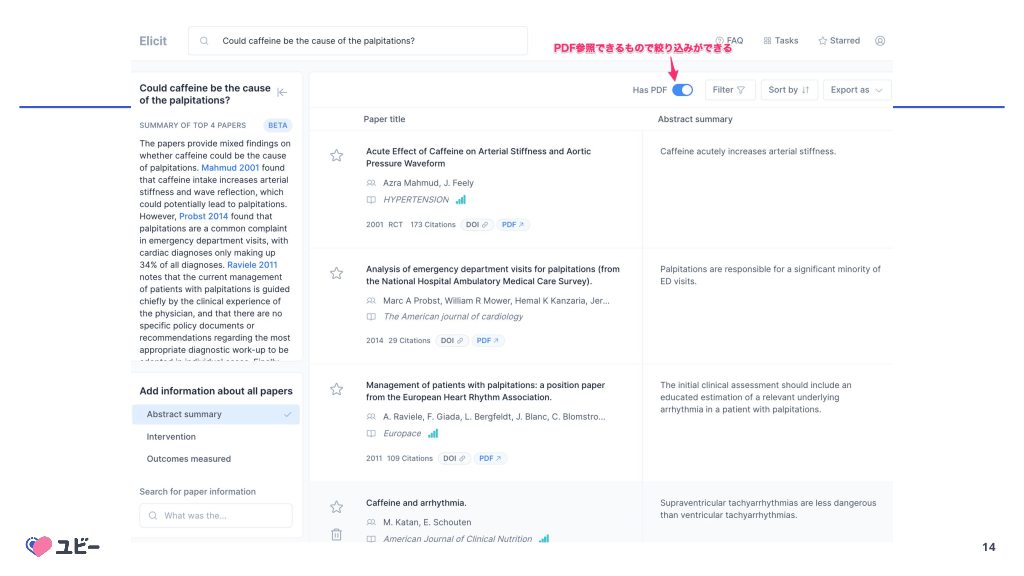1024x576 pixels.
Task: Enable the Intervention information column
Action: [172, 437]
